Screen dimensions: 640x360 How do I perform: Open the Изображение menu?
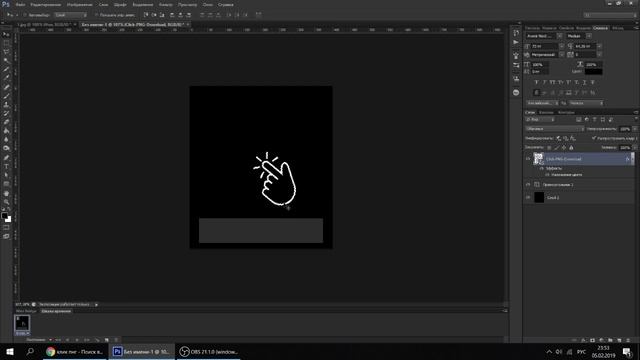click(x=79, y=4)
